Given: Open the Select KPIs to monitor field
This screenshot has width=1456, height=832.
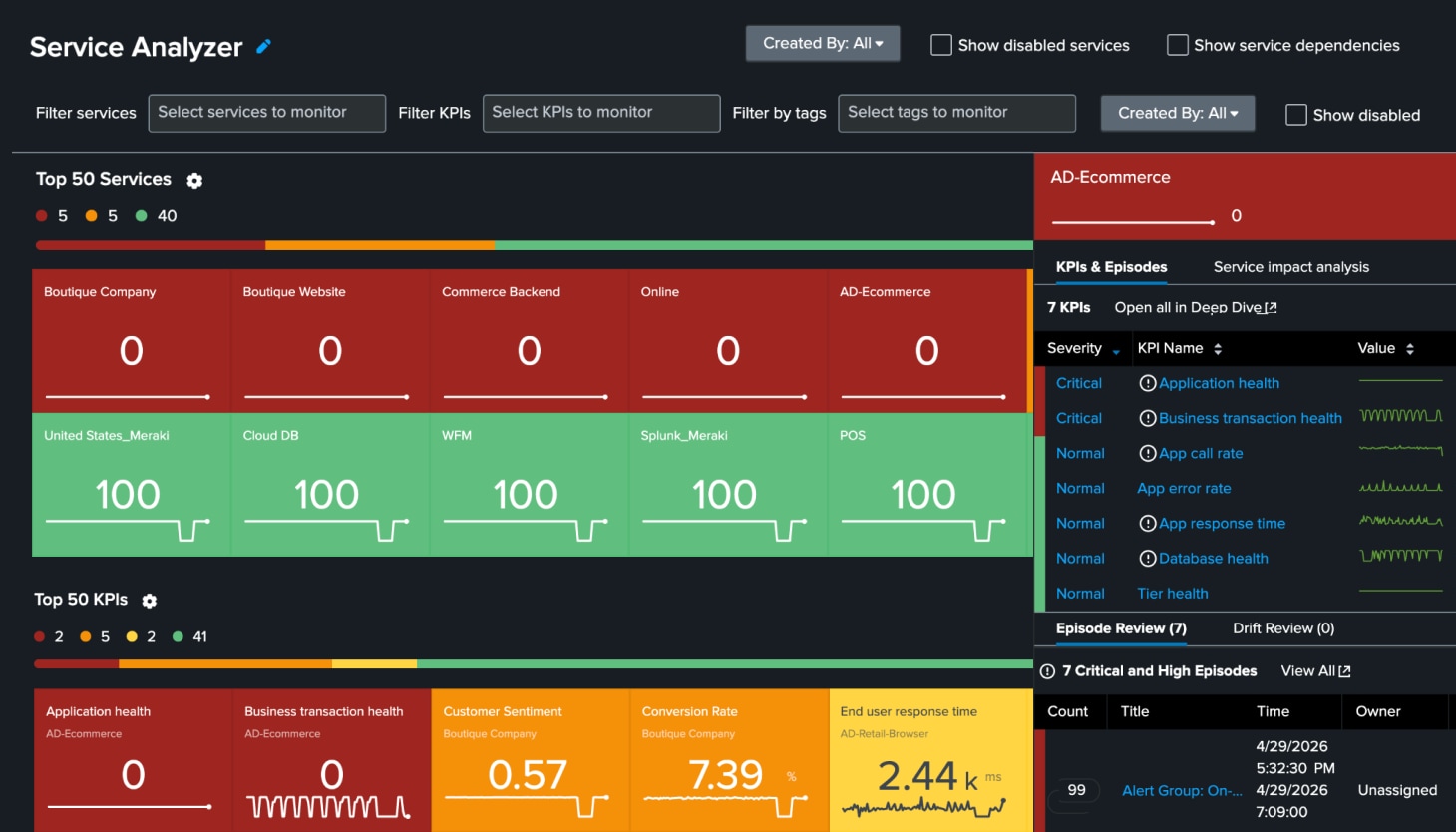Looking at the screenshot, I should 601,113.
